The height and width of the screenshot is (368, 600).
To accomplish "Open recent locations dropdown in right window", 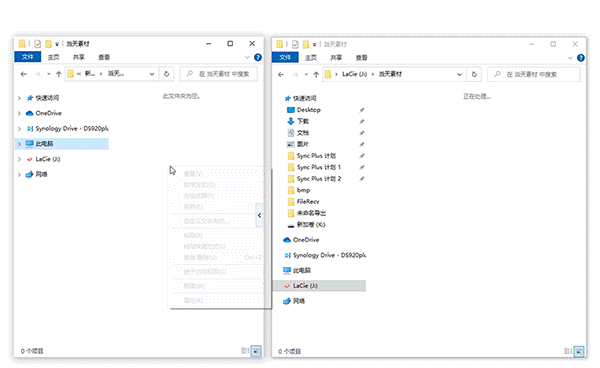I will [x=306, y=74].
